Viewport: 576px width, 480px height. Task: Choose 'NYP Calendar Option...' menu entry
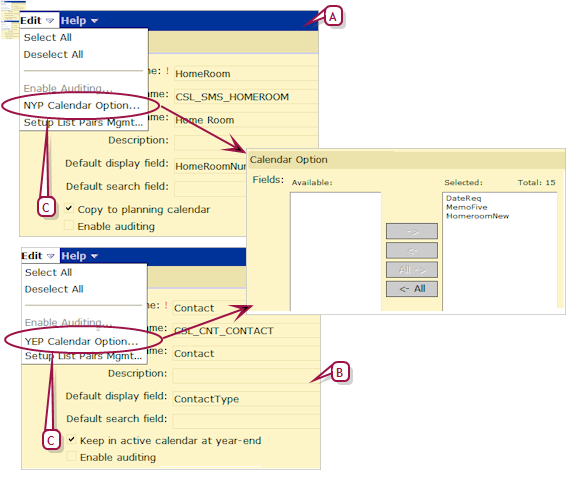pos(82,105)
